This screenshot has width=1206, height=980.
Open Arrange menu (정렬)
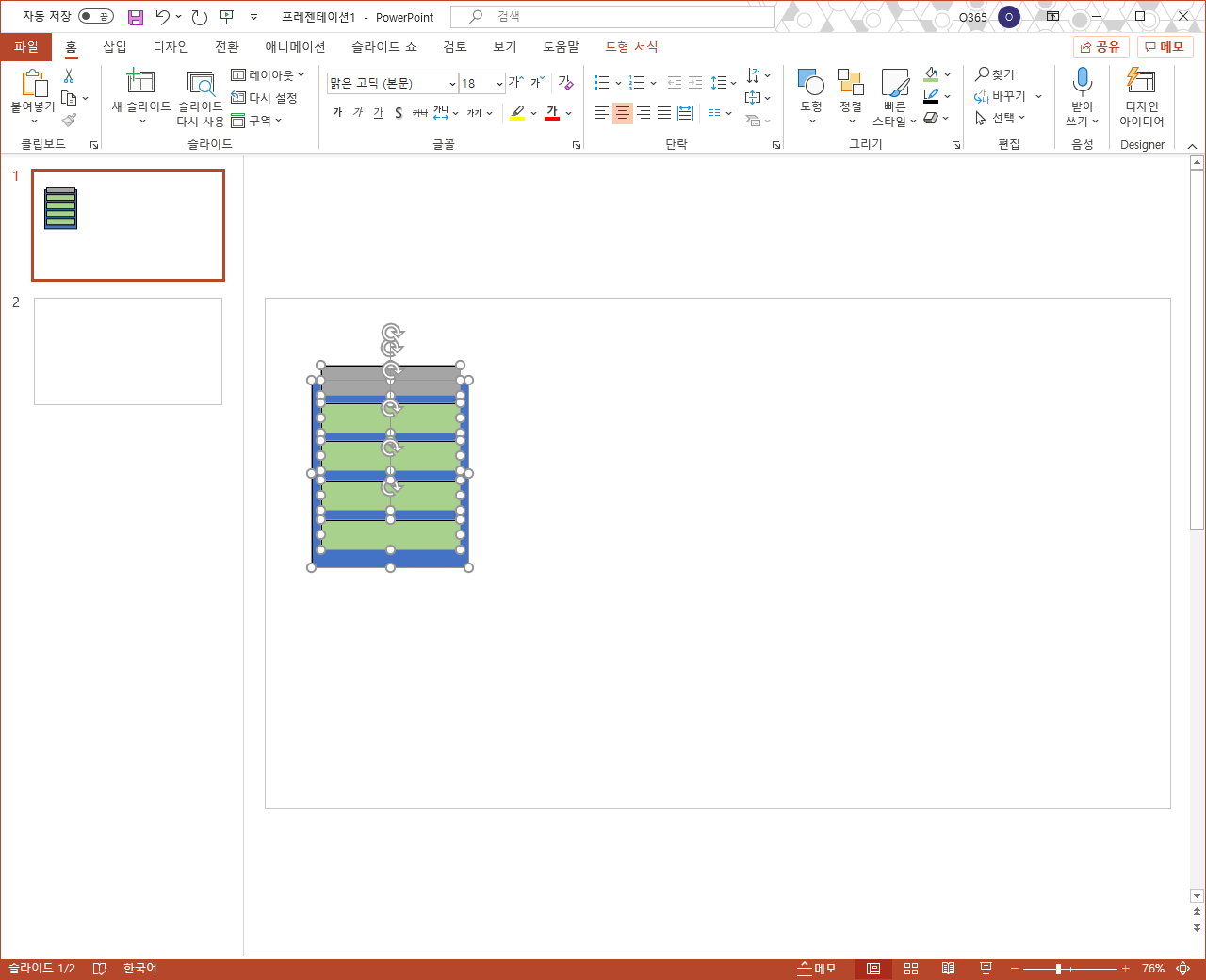pyautogui.click(x=851, y=96)
